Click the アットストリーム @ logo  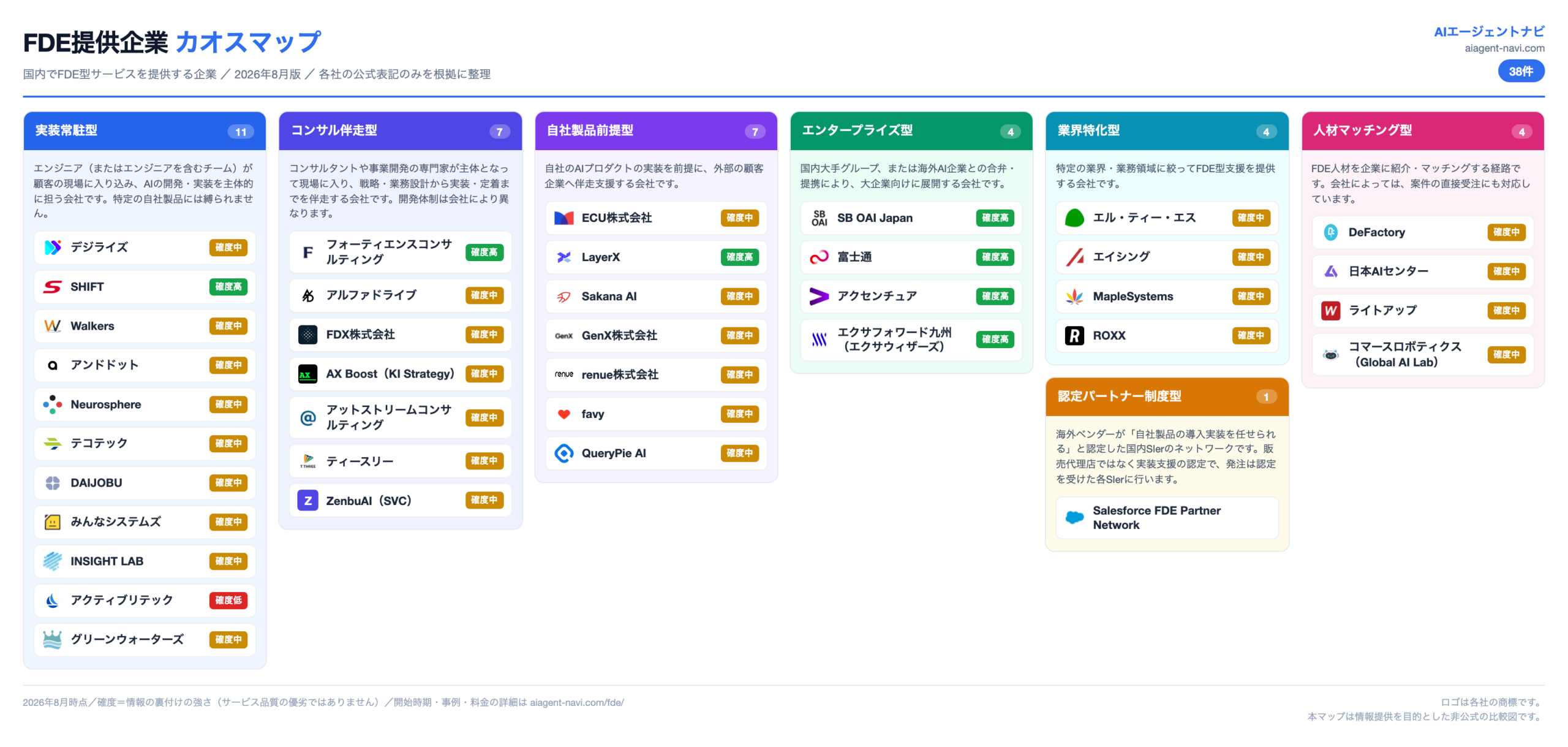307,418
